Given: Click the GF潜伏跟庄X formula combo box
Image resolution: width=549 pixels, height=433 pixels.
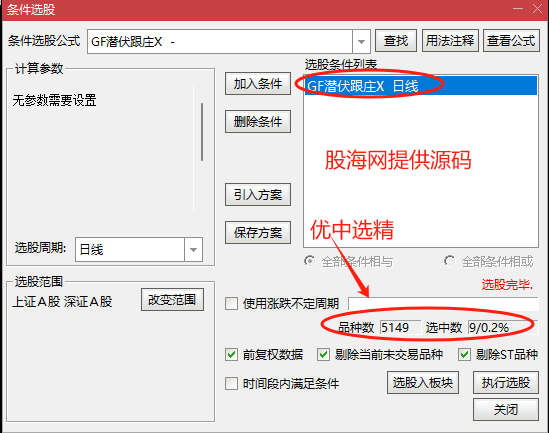Looking at the screenshot, I should [229, 42].
